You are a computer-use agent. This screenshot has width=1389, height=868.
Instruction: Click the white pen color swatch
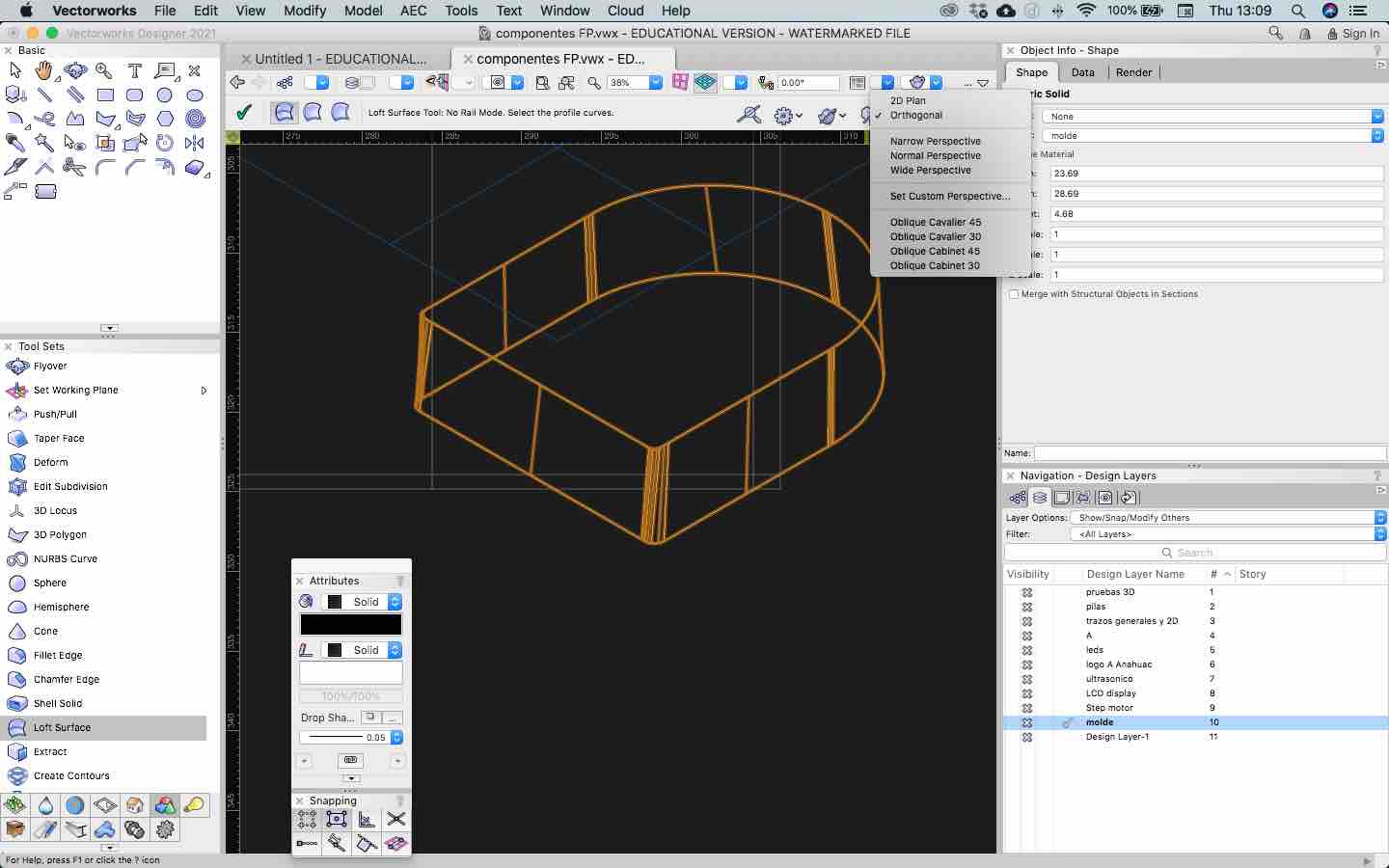coord(351,673)
